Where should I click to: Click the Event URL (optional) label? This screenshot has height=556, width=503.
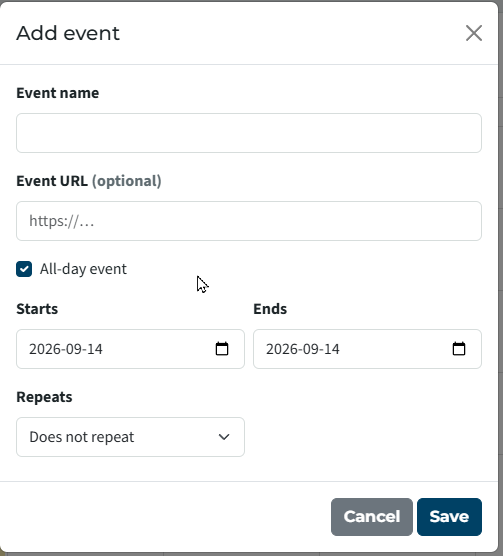[x=89, y=181]
